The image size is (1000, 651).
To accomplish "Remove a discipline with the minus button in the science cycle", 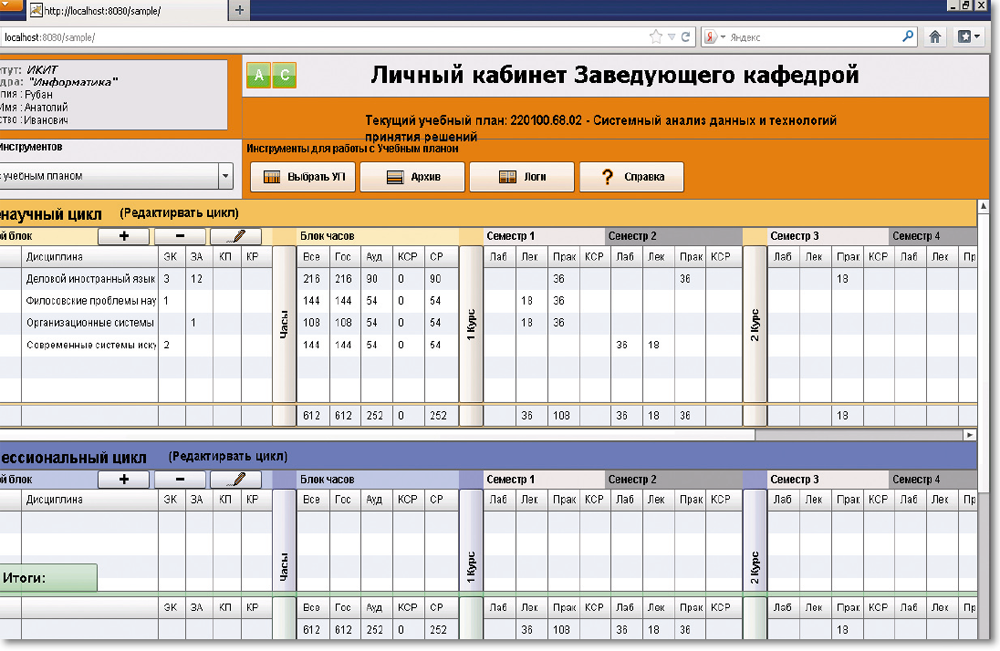I will pos(180,236).
